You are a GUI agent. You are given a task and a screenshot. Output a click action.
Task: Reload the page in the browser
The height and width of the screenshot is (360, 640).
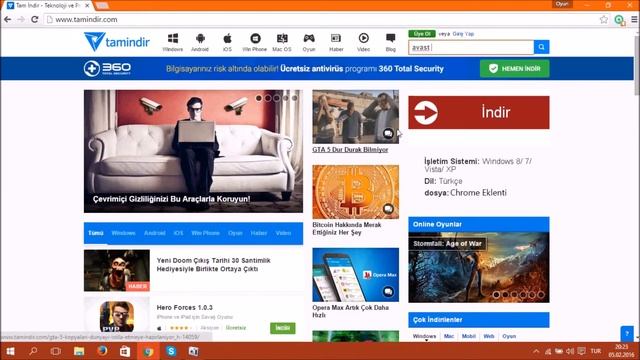point(35,20)
